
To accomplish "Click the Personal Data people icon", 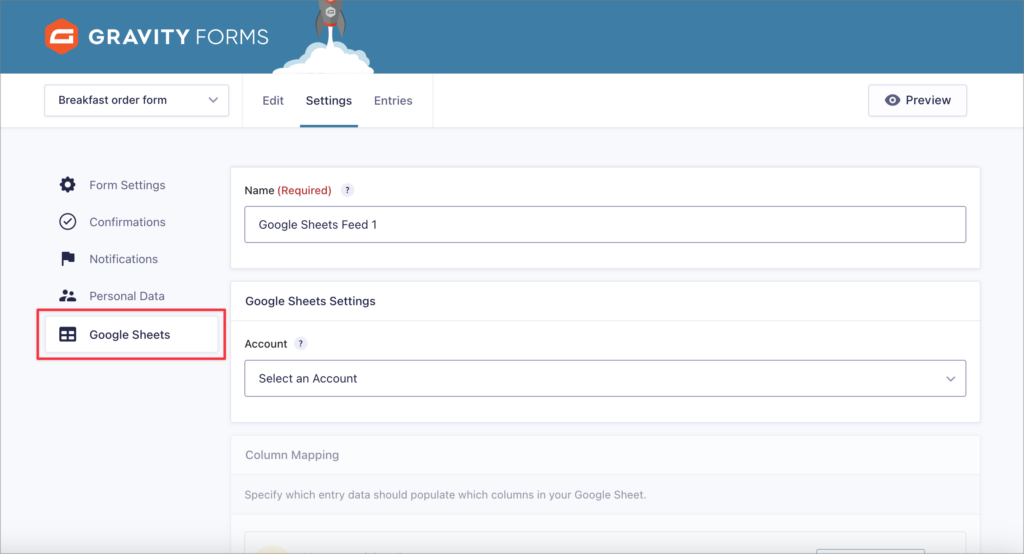I will pos(67,296).
